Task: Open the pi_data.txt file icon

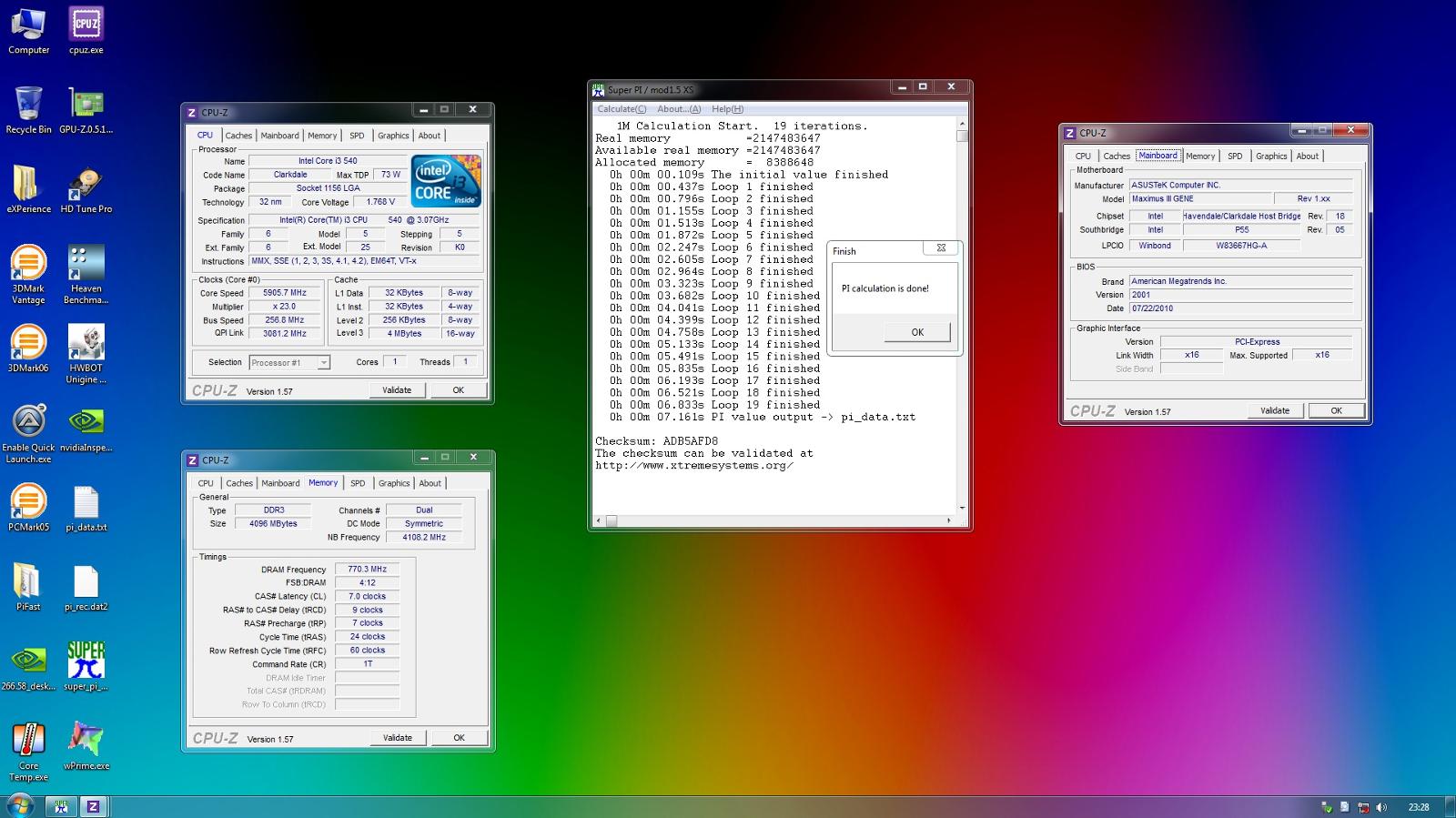Action: (86, 507)
